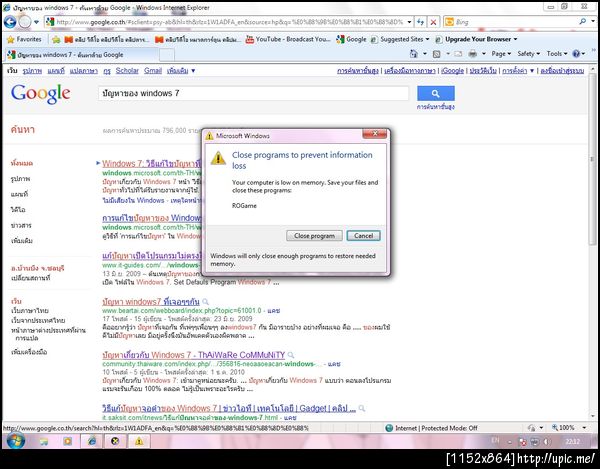
Task: Click the Google logo
Action: pos(41,93)
